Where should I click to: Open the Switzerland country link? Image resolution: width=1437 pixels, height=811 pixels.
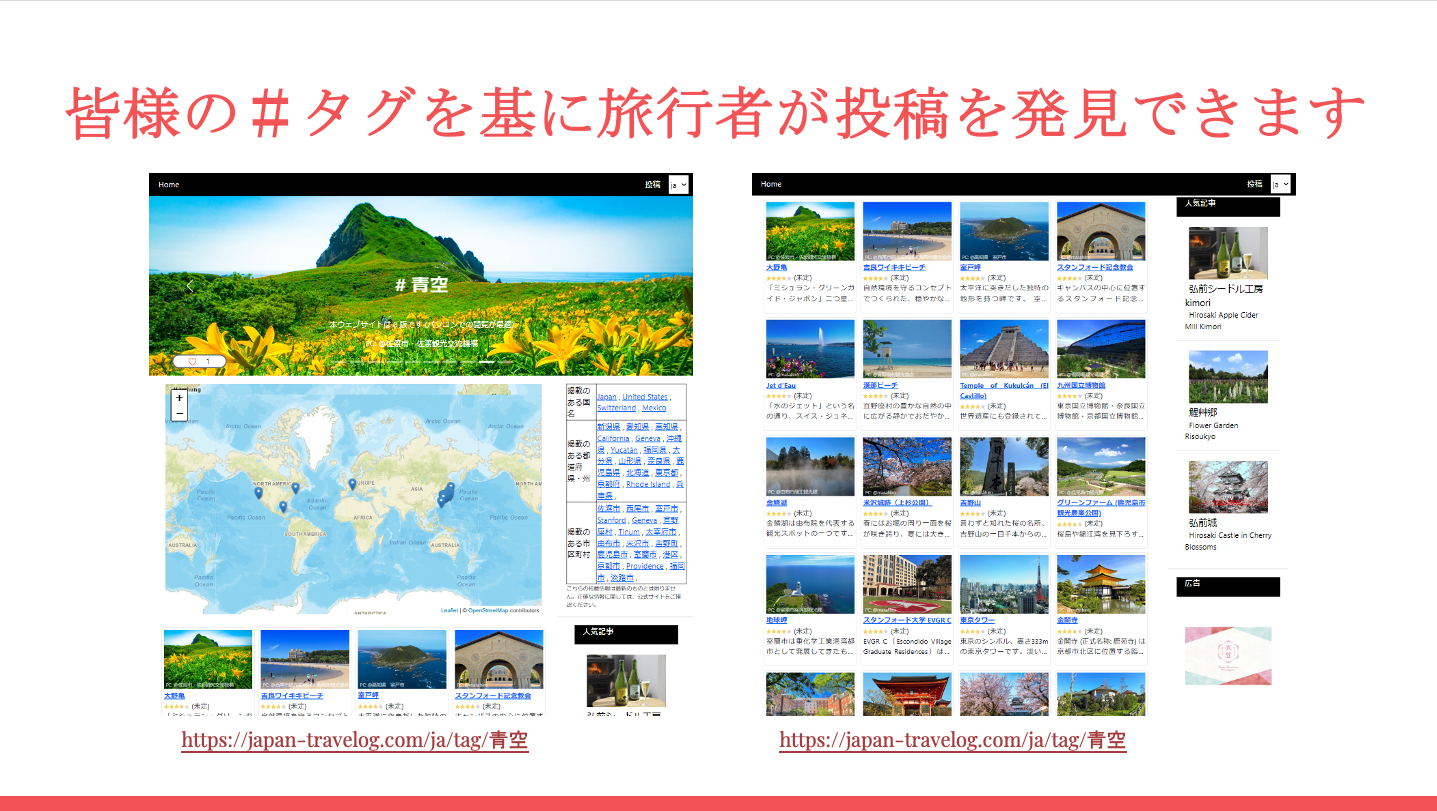[x=617, y=408]
